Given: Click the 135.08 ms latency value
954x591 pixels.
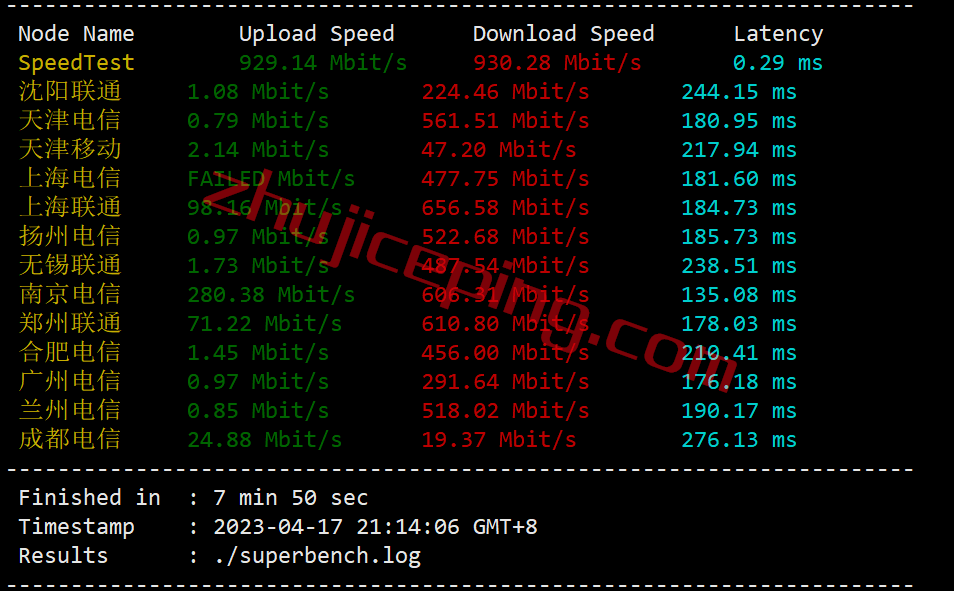Looking at the screenshot, I should 739,295.
